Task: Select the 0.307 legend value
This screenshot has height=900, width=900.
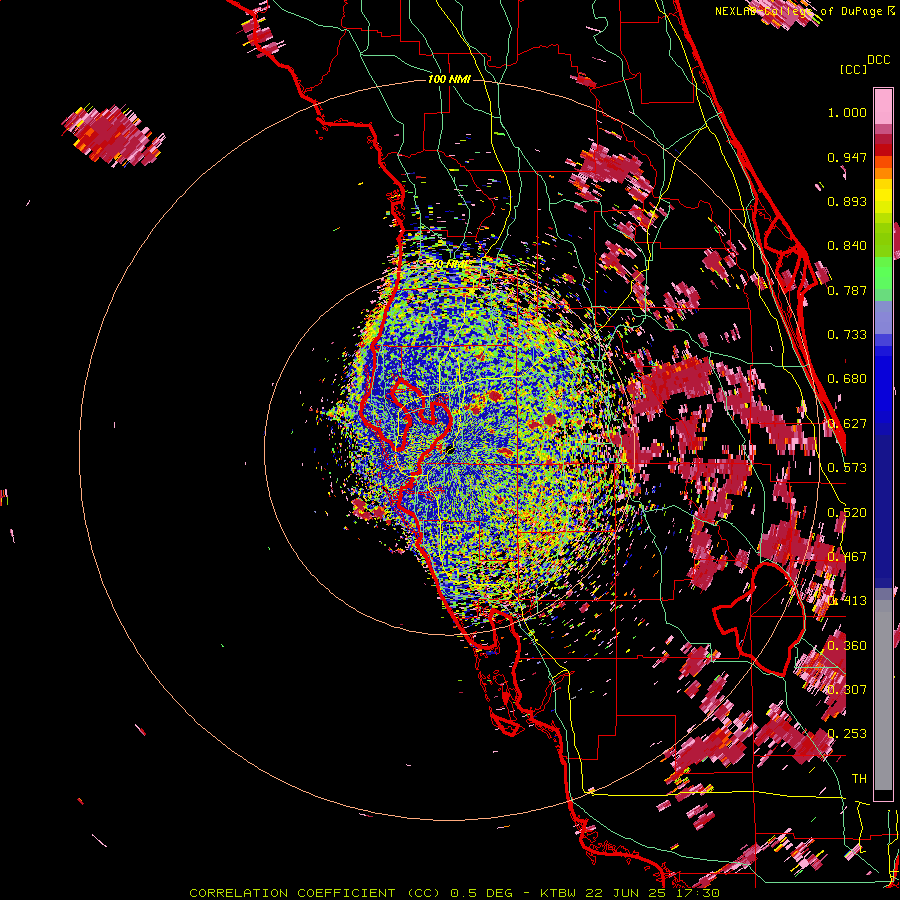Action: click(x=847, y=689)
